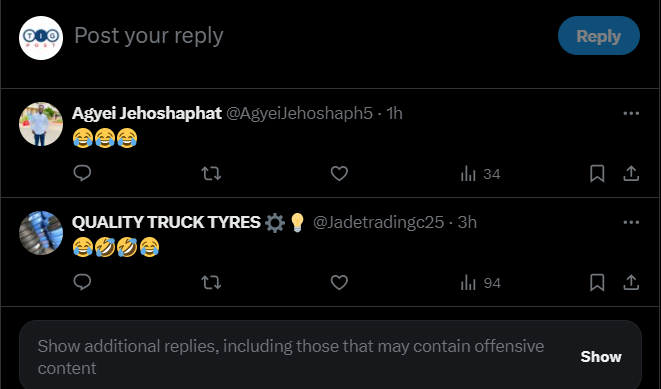
Task: Repost Agyei Jehoshaphat's reply
Action: coord(211,173)
